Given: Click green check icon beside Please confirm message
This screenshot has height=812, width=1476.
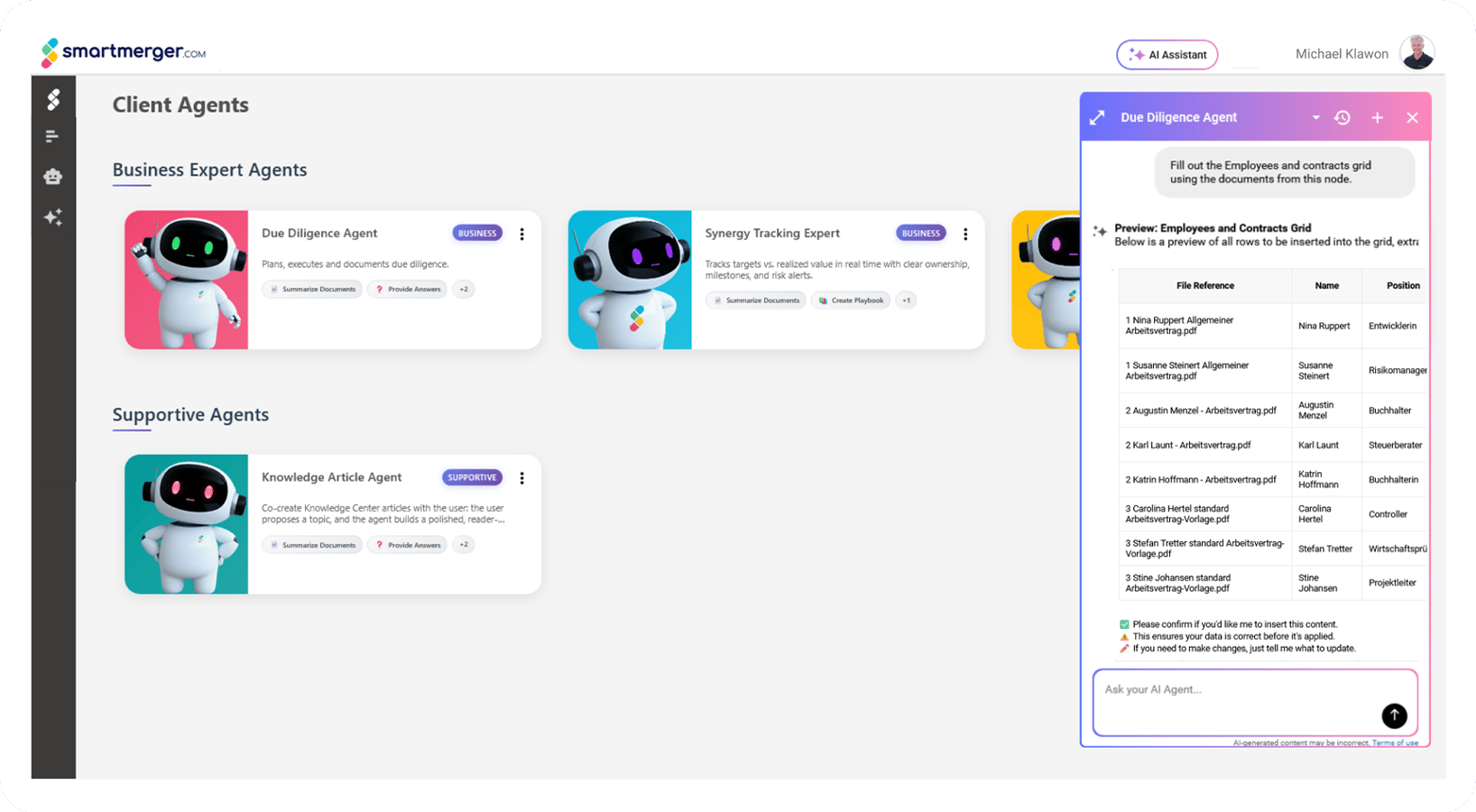Looking at the screenshot, I should [1124, 624].
